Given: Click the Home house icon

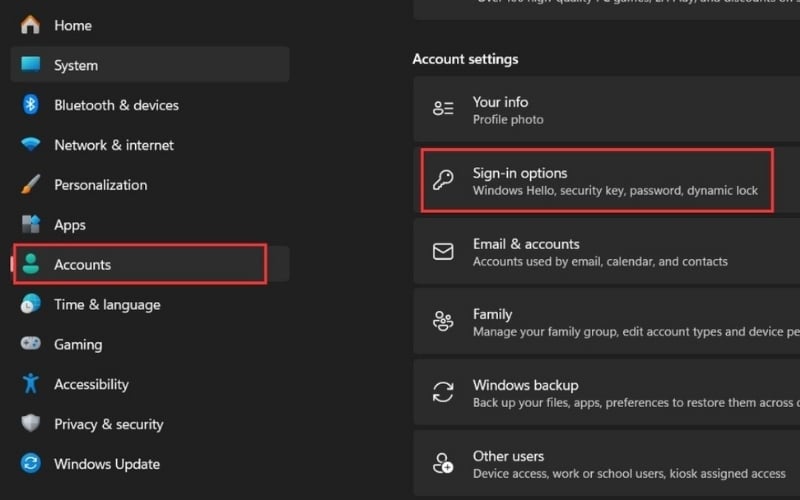Looking at the screenshot, I should click(x=30, y=25).
